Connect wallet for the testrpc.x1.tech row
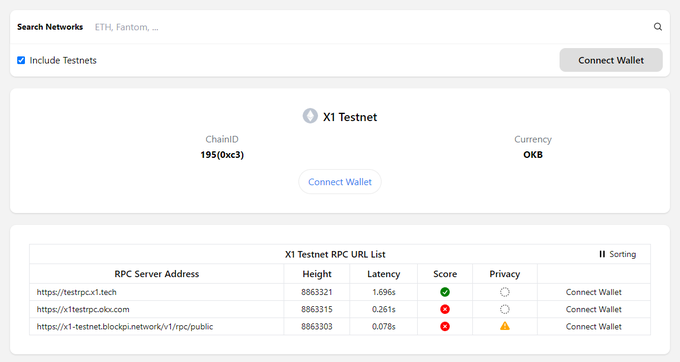Screen dimensions: 680x362 tap(593, 292)
